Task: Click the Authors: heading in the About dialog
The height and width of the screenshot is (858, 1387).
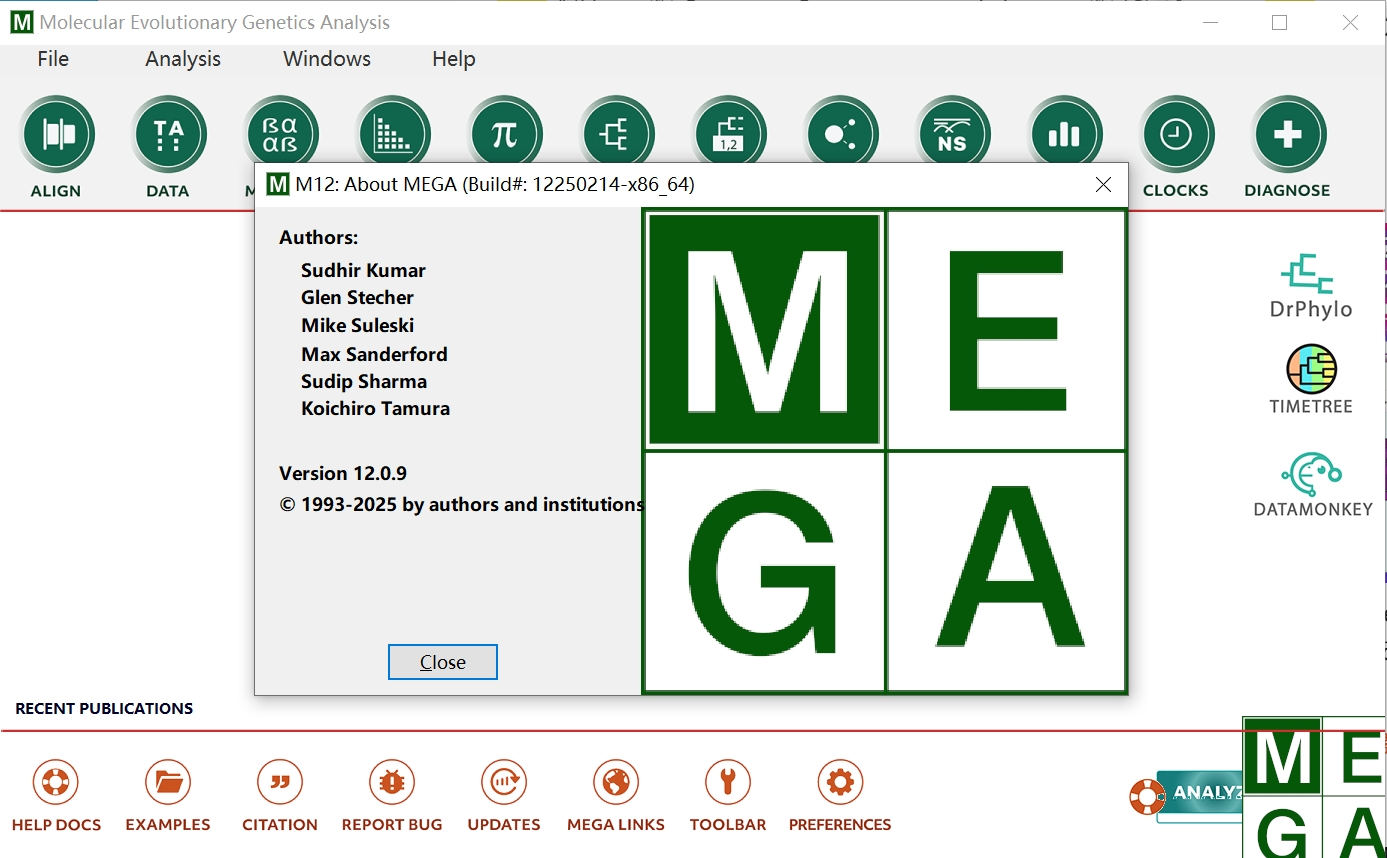Action: pos(318,237)
